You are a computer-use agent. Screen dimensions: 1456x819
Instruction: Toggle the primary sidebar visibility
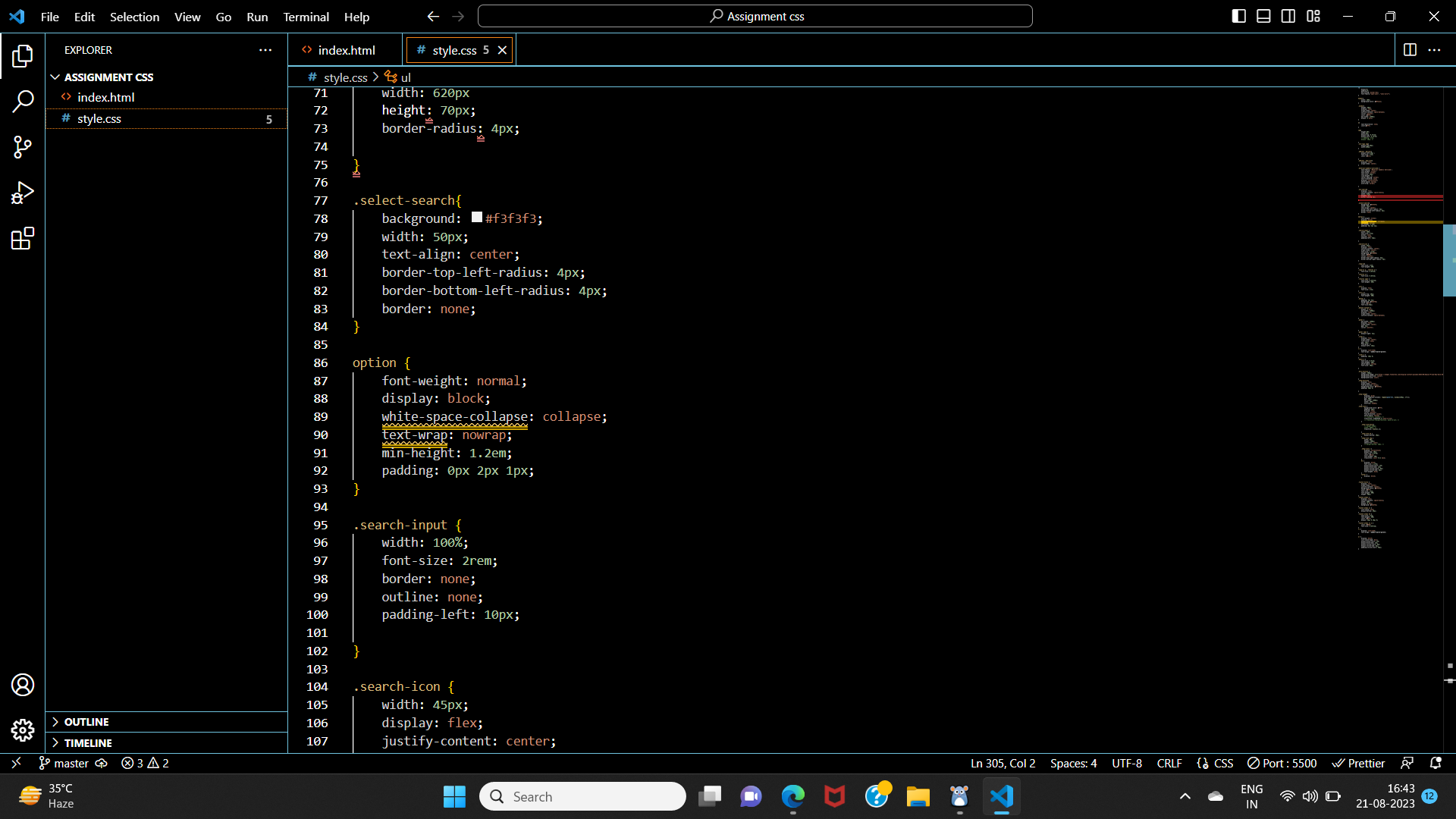pos(1238,15)
